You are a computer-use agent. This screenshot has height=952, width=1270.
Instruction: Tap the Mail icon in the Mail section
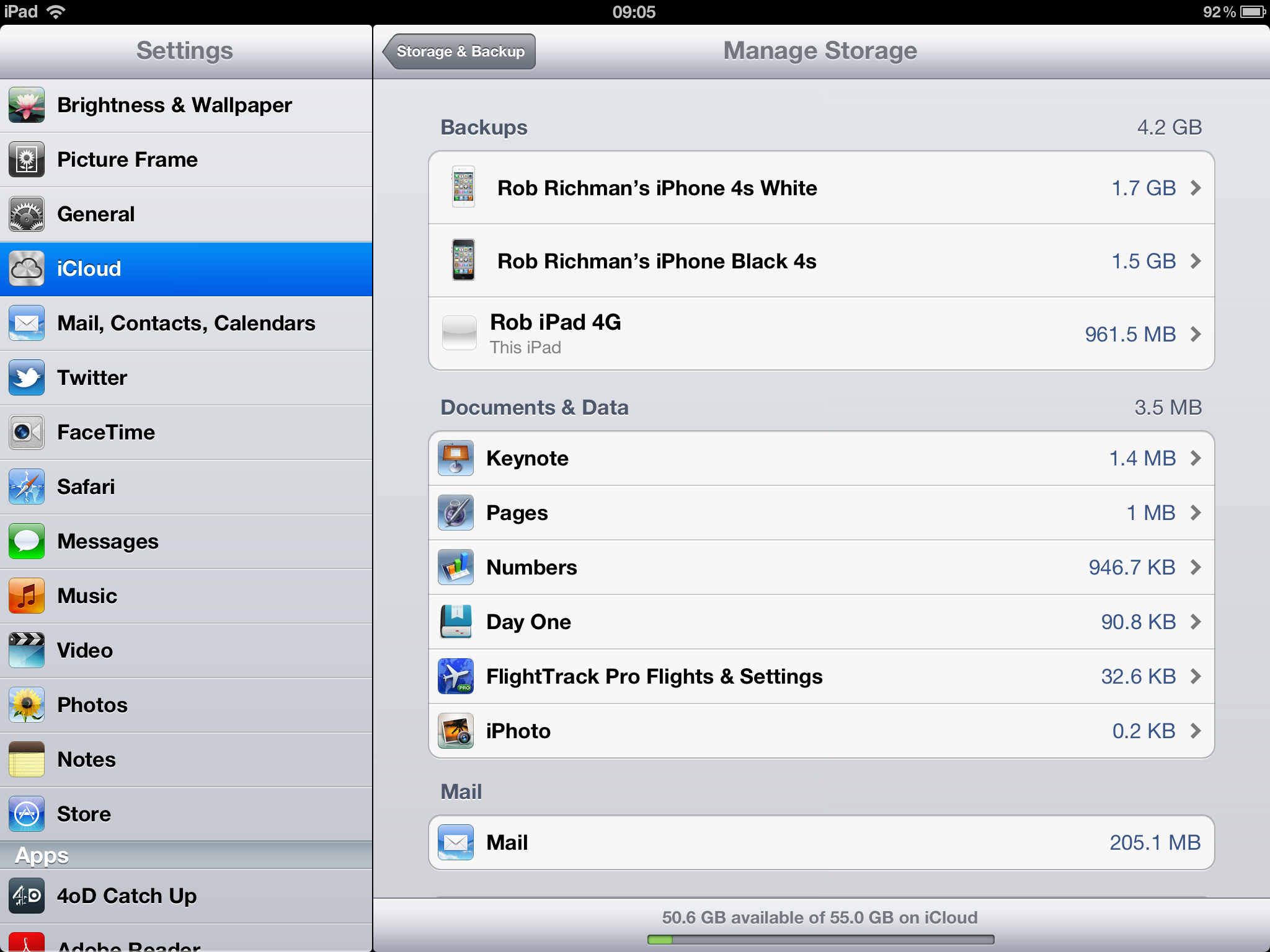456,842
